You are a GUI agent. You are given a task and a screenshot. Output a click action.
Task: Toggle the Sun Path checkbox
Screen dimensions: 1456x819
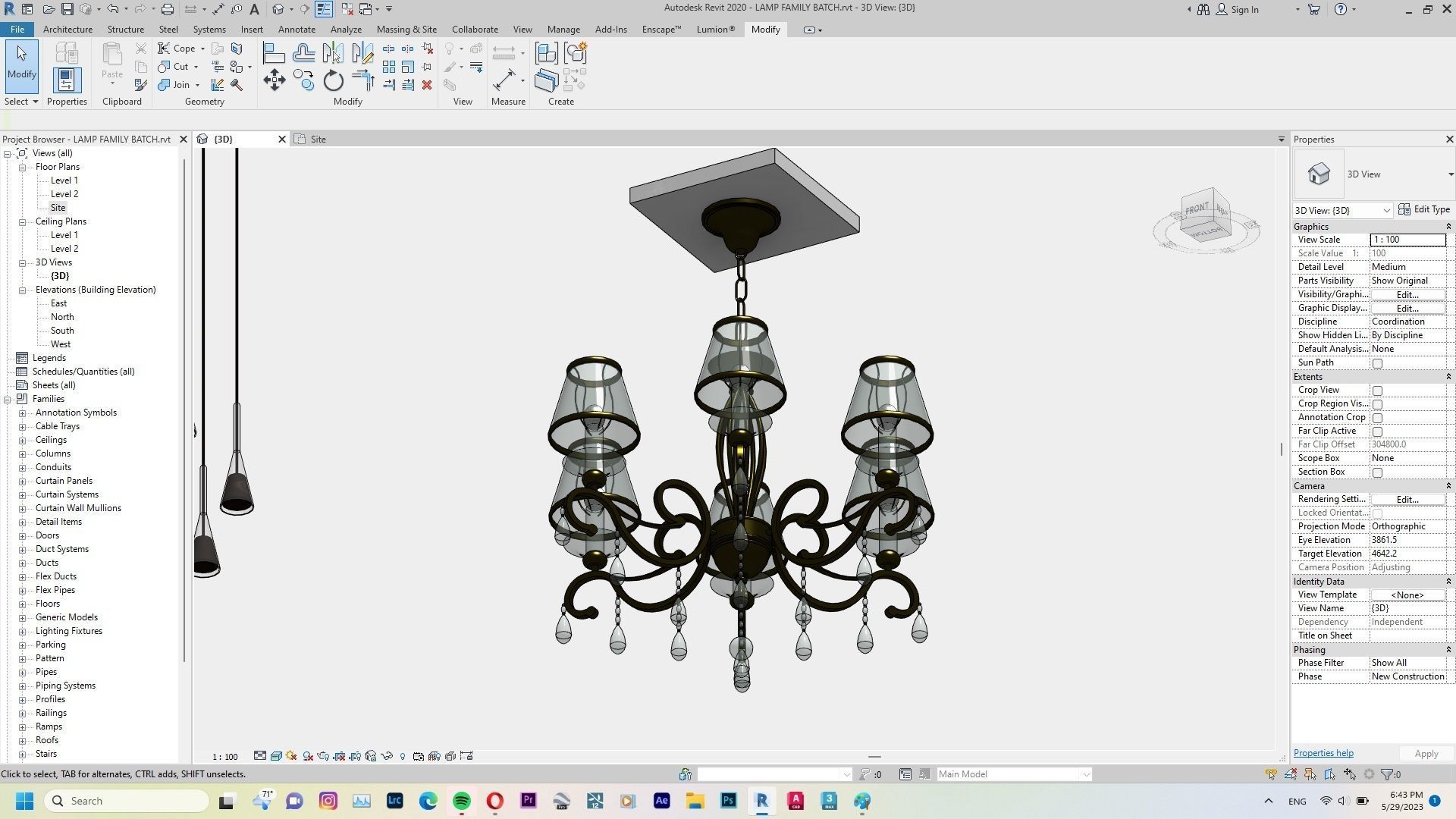tap(1377, 363)
